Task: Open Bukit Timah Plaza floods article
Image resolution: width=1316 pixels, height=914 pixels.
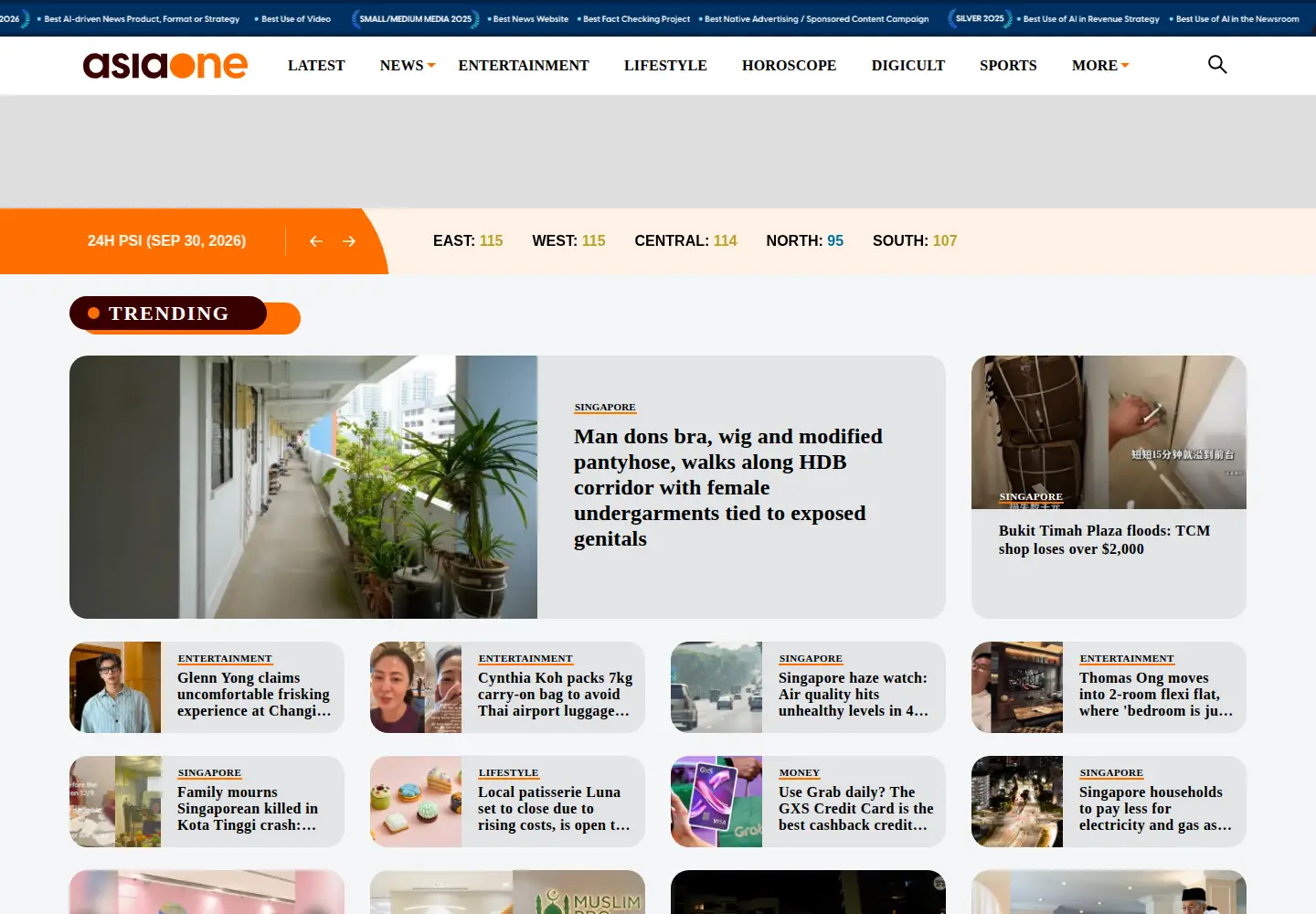Action: click(1104, 539)
